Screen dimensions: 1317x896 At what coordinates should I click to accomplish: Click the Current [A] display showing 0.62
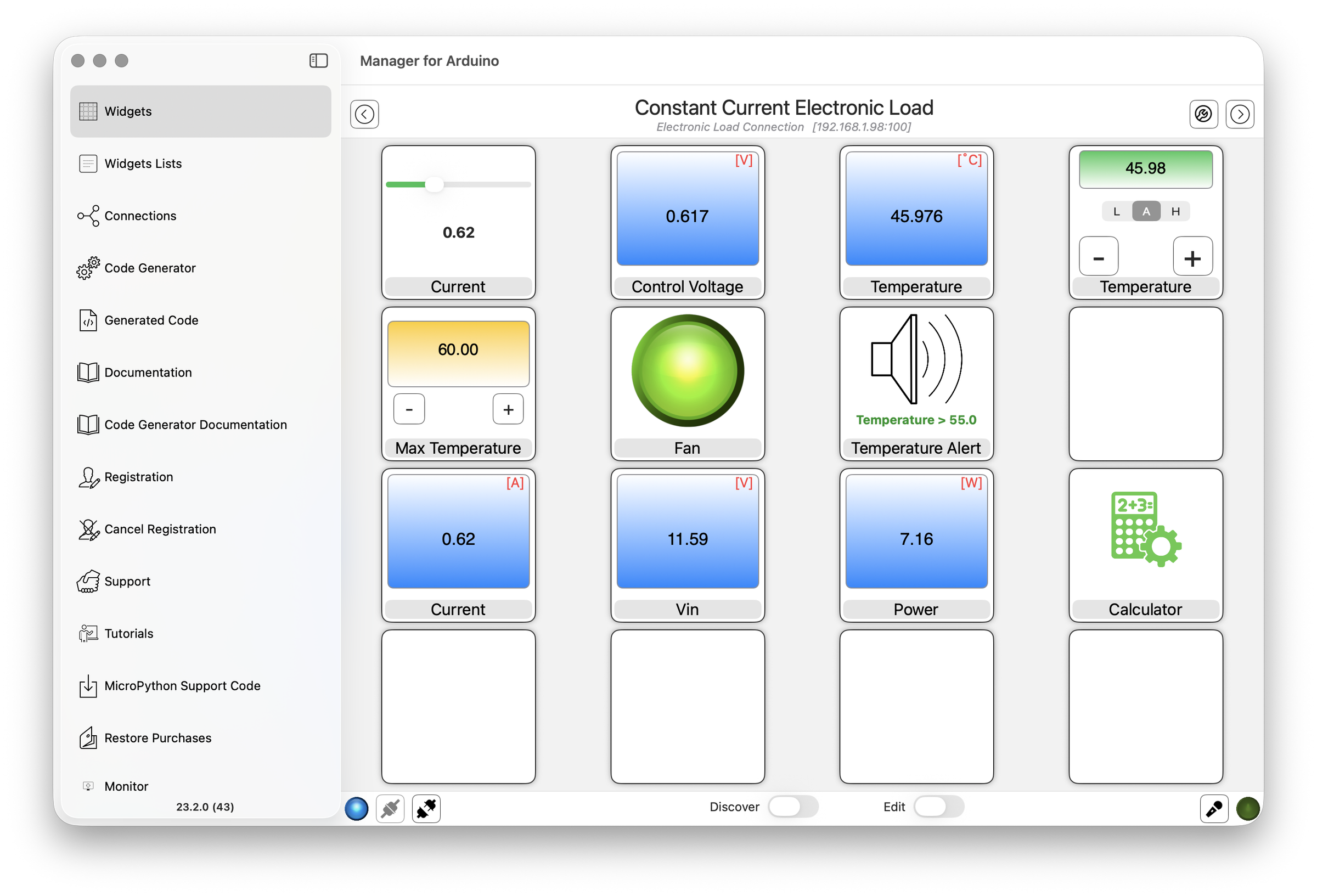(x=458, y=532)
